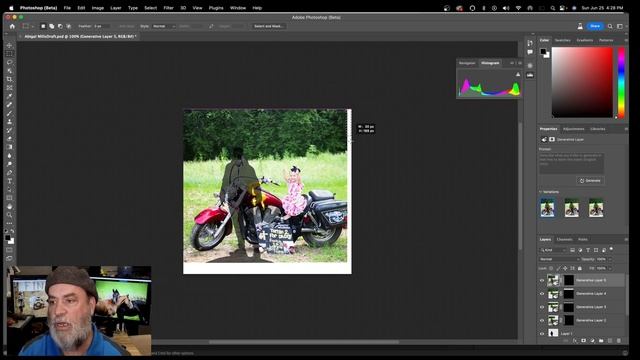Filter layers by type (T) icon
Viewport: 640px width, 360px height.
click(x=588, y=250)
